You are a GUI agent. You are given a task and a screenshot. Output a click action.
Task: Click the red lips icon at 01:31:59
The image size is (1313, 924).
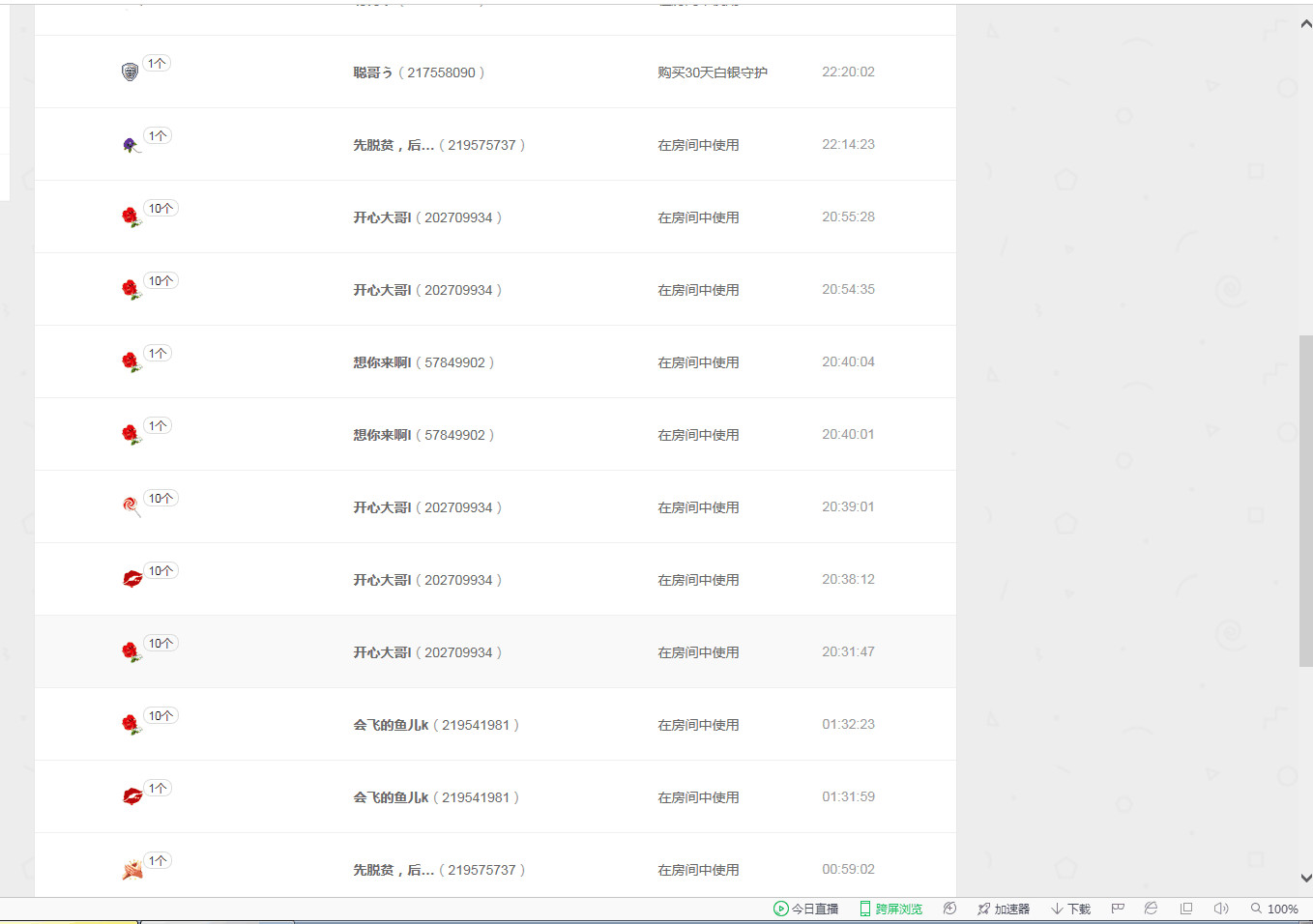[132, 796]
